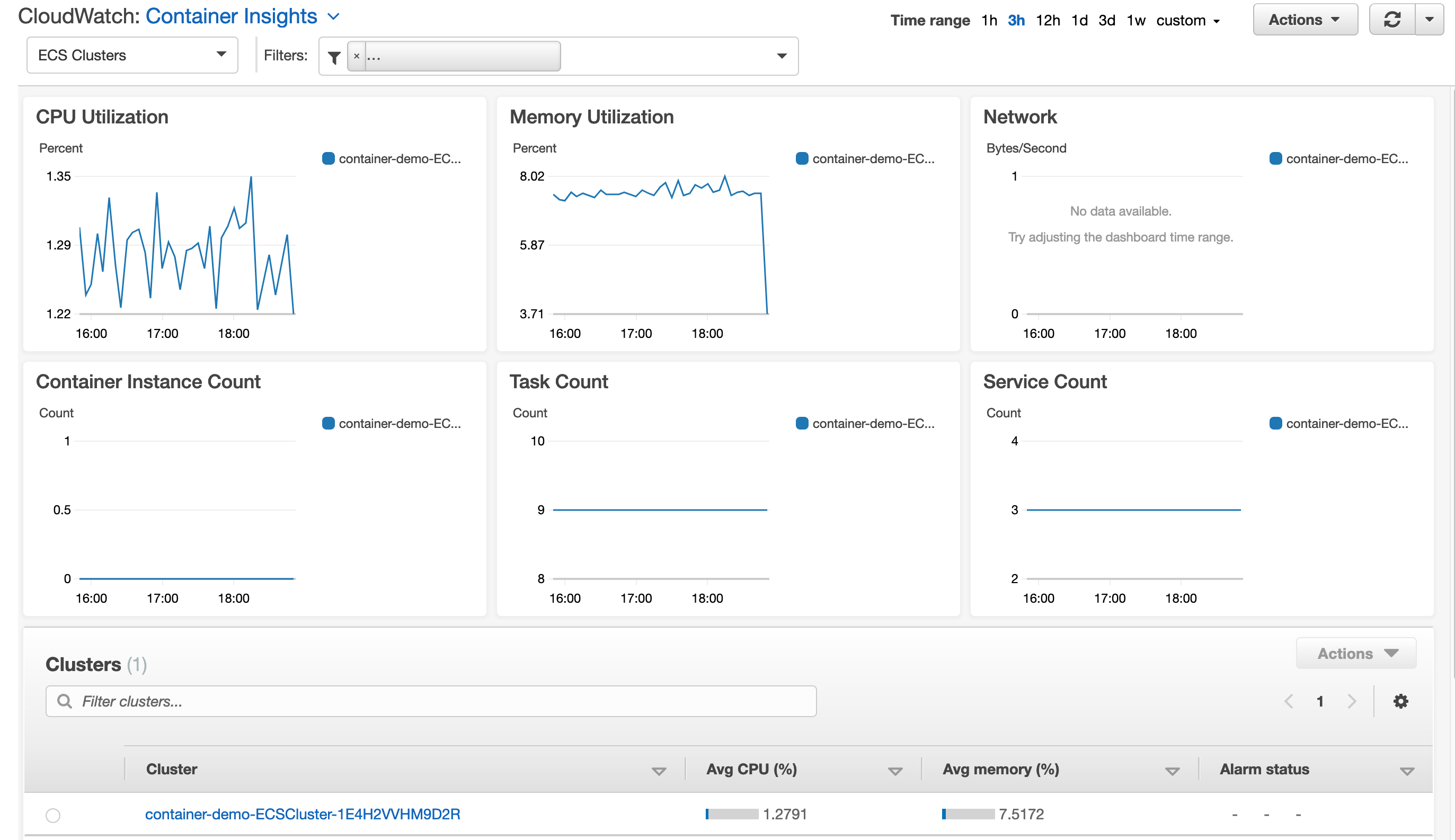Screen dimensions: 1455x840
Task: Click the Memory Utilization chart title
Action: (x=591, y=117)
